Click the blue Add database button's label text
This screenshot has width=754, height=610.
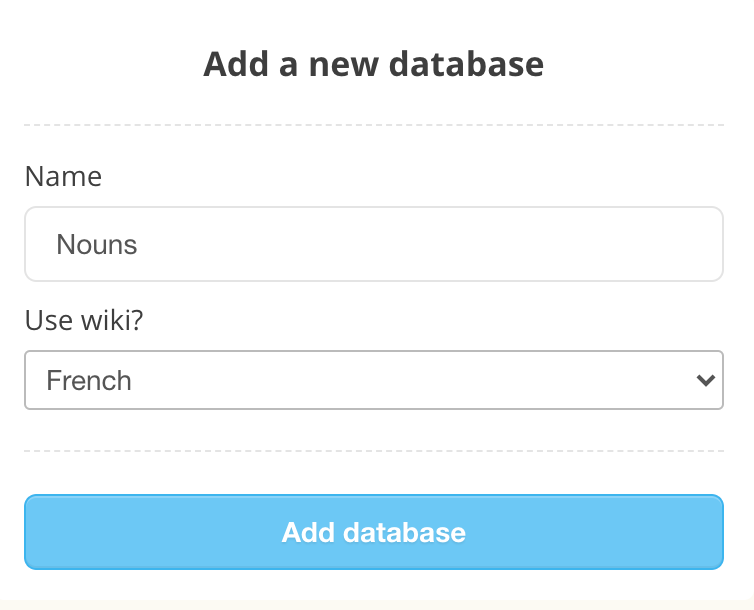coord(373,532)
